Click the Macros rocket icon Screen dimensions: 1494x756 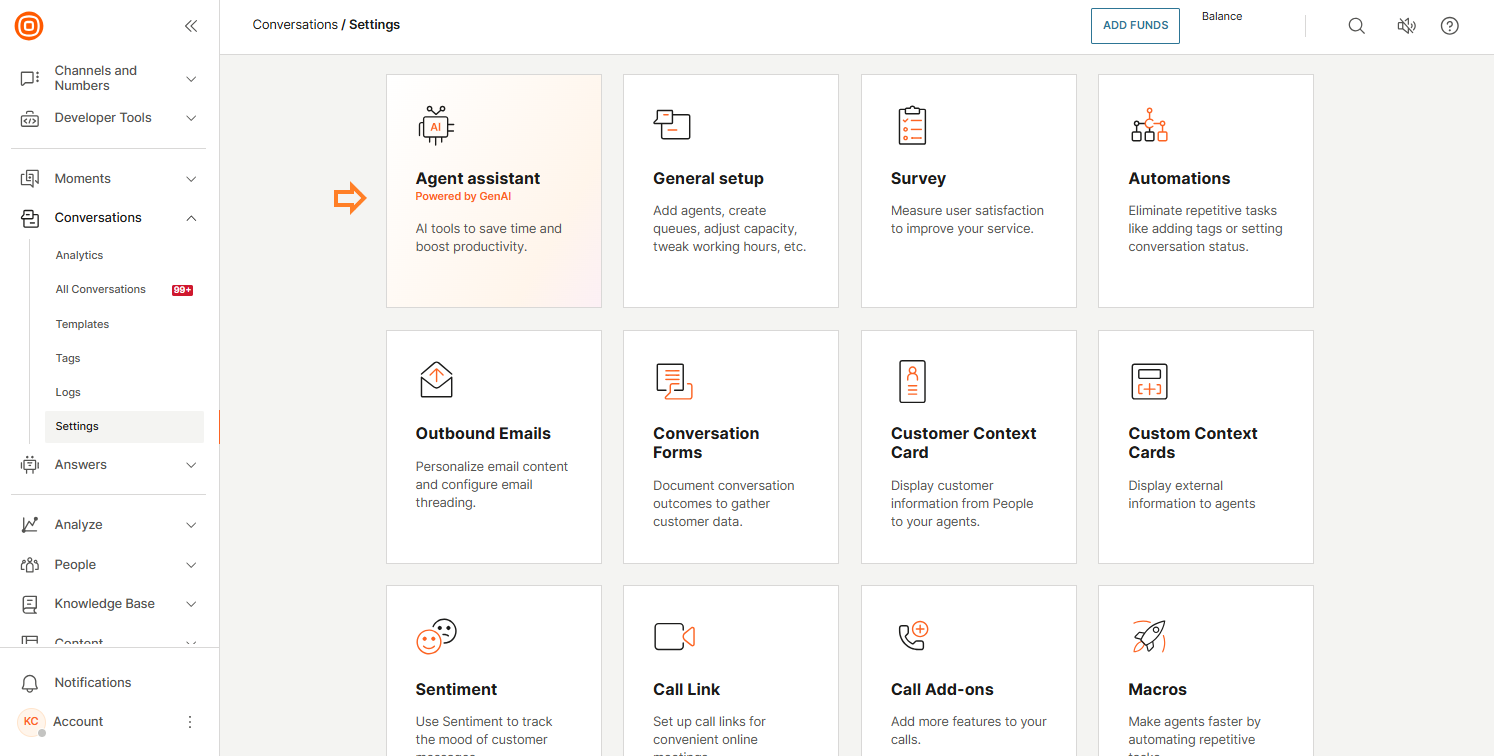coord(1149,637)
